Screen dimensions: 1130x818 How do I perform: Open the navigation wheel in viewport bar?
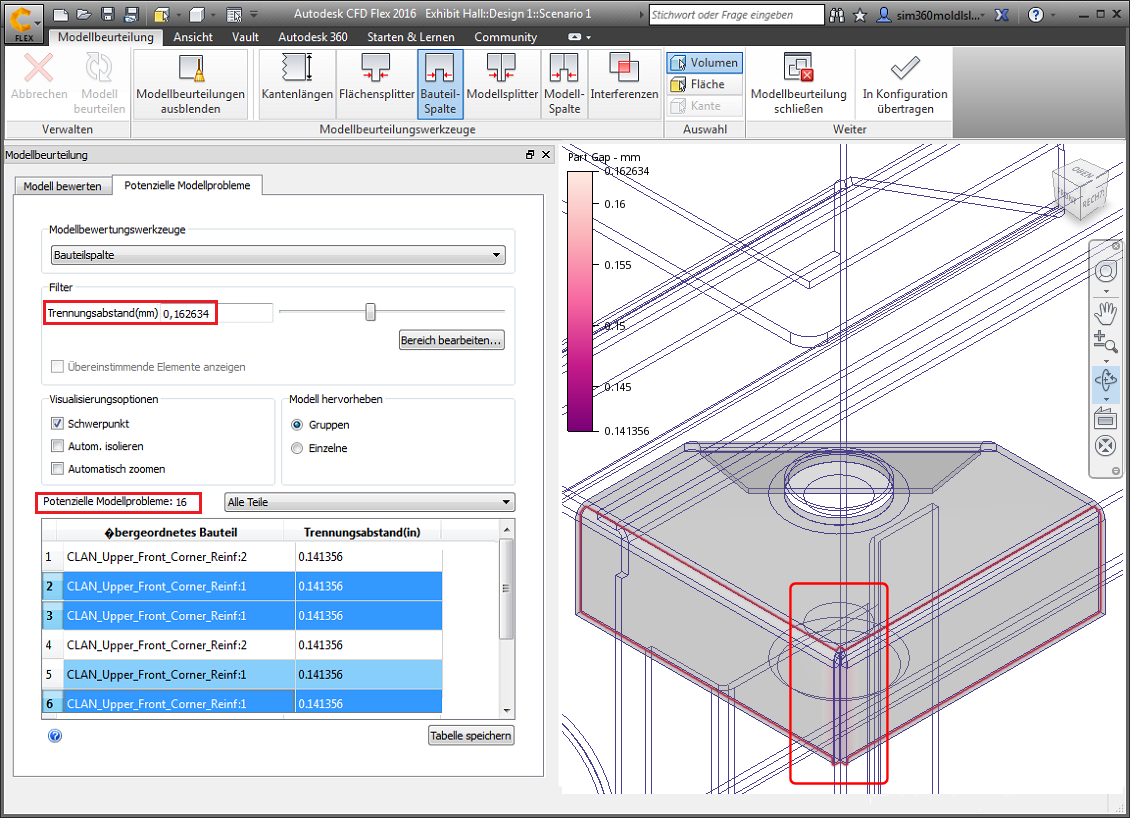coord(1105,272)
